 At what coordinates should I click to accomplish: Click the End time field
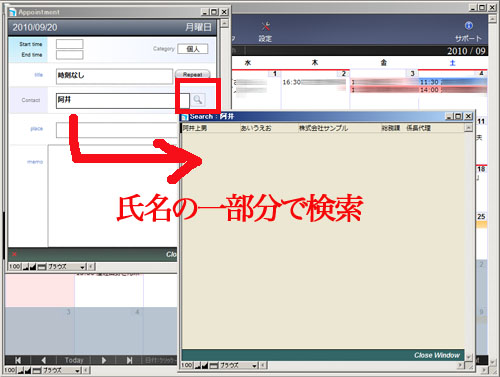(69, 55)
